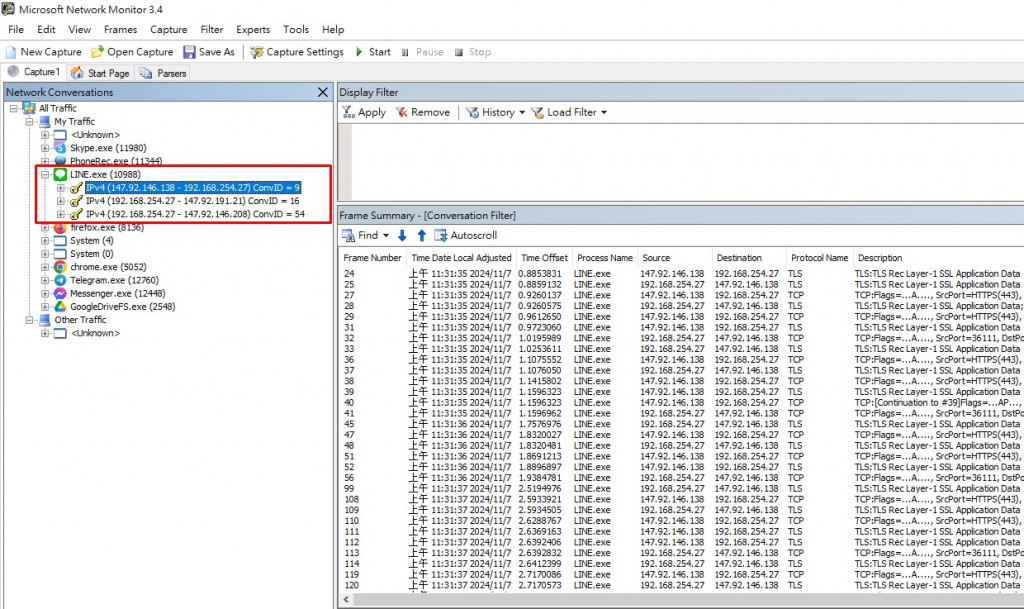Click the Find button in Frame Summary
The height and width of the screenshot is (609, 1024).
coord(359,235)
